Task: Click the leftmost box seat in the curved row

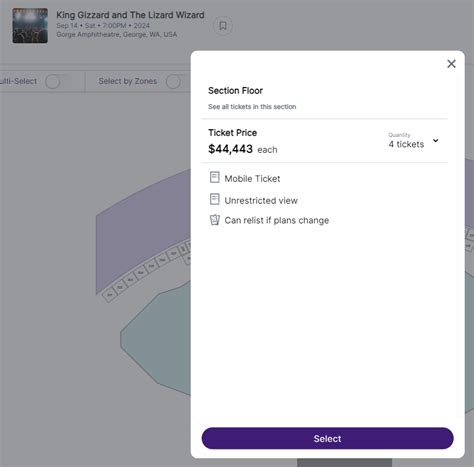Action: pyautogui.click(x=109, y=295)
